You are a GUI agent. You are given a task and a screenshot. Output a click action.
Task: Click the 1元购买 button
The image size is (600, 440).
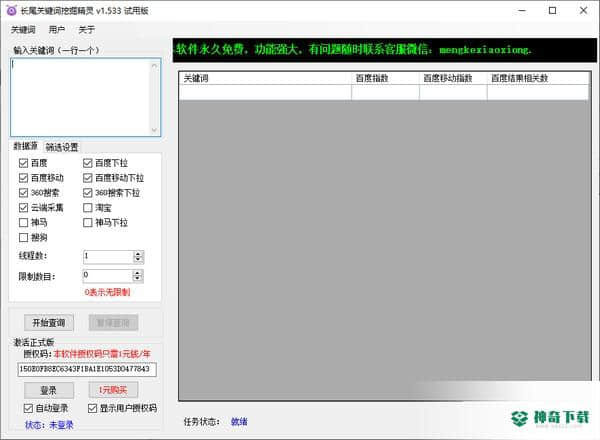pos(113,390)
